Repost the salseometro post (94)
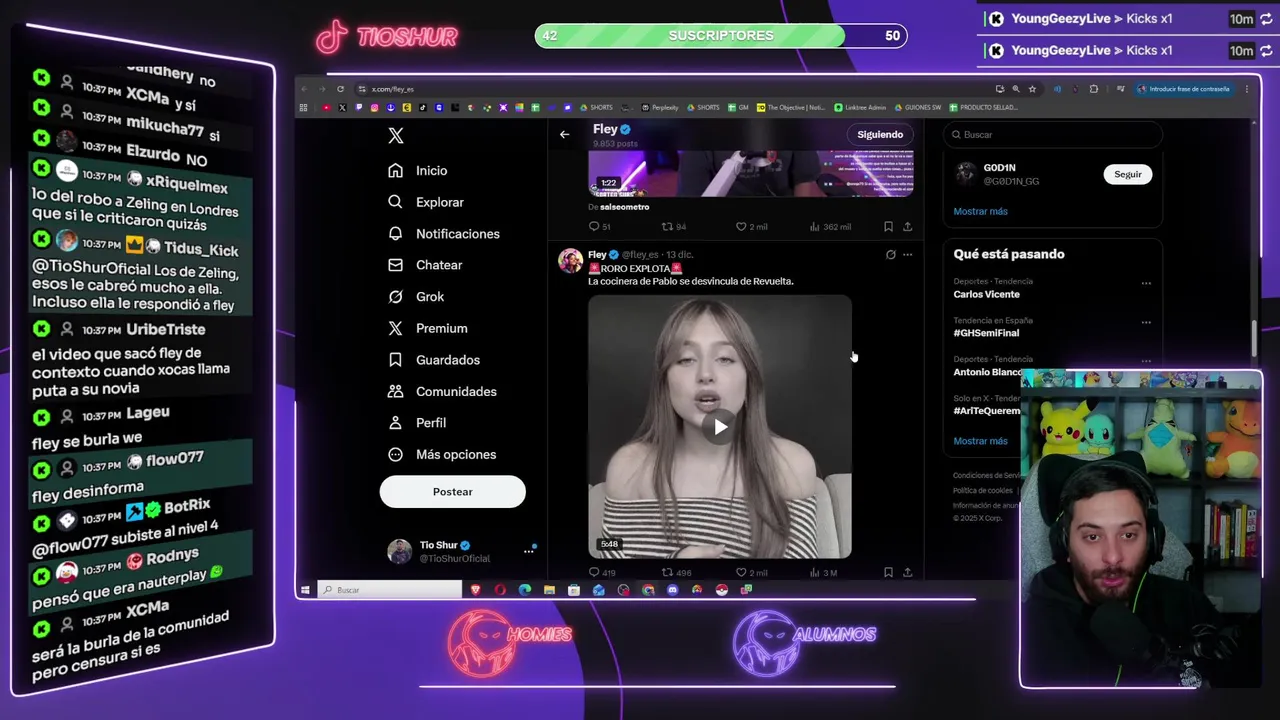Viewport: 1280px width, 720px height. [674, 227]
